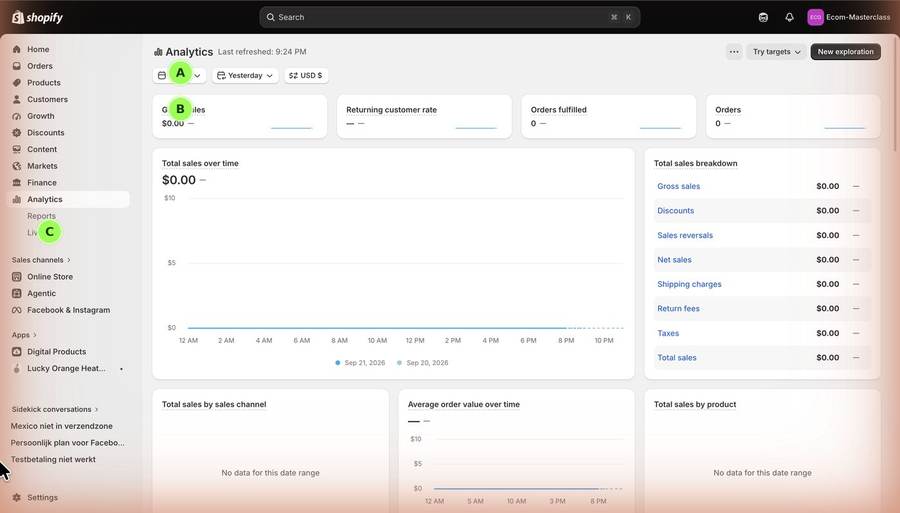The height and width of the screenshot is (513, 900).
Task: Open the USD $ currency selector
Action: pos(306,75)
